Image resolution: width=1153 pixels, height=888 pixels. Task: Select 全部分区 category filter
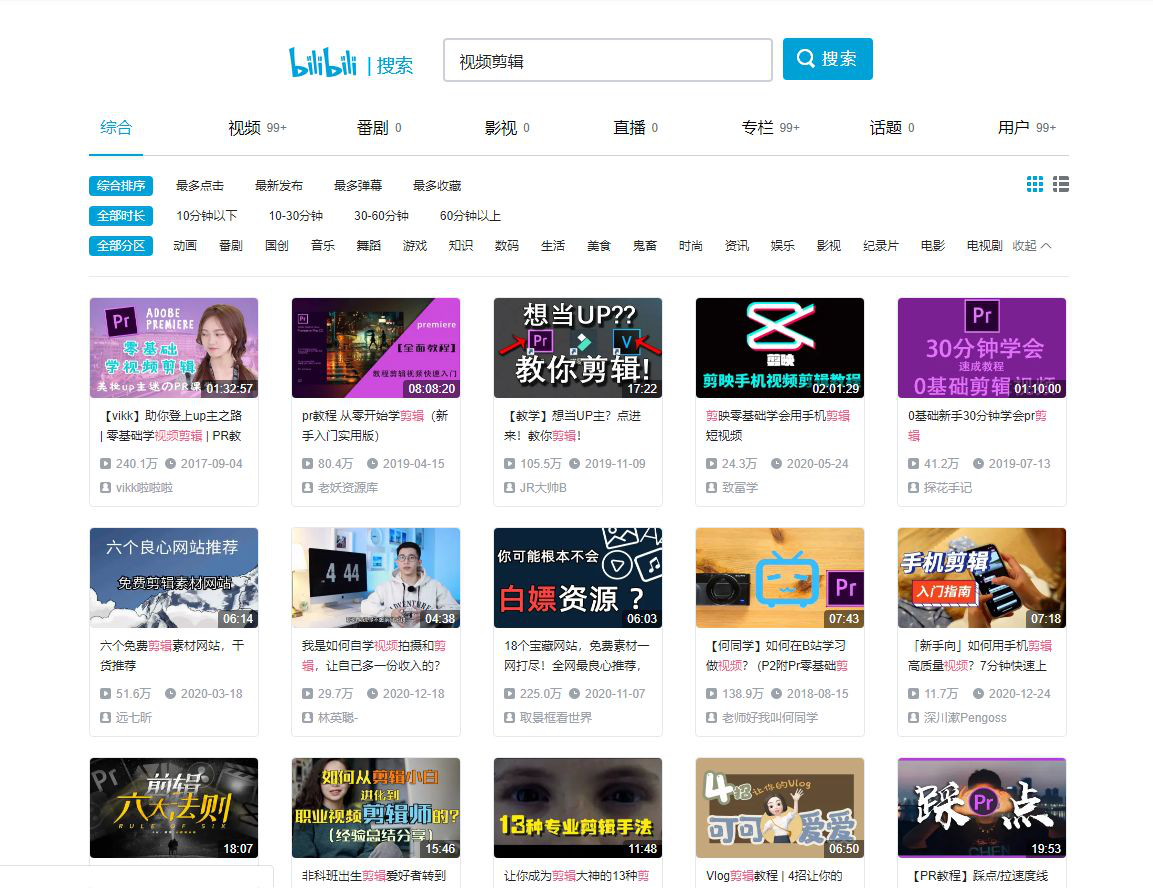[x=121, y=246]
